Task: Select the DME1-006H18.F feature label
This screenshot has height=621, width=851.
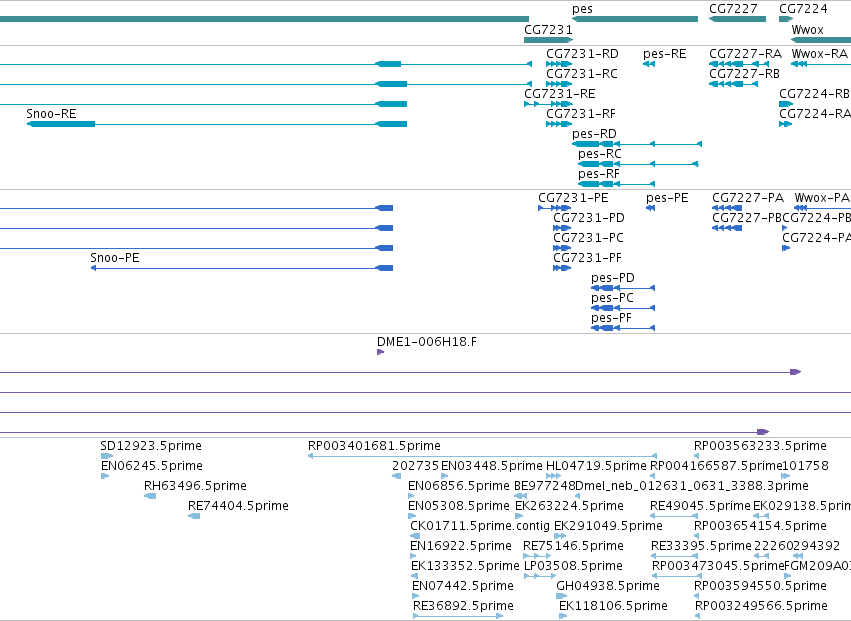Action: (x=427, y=343)
